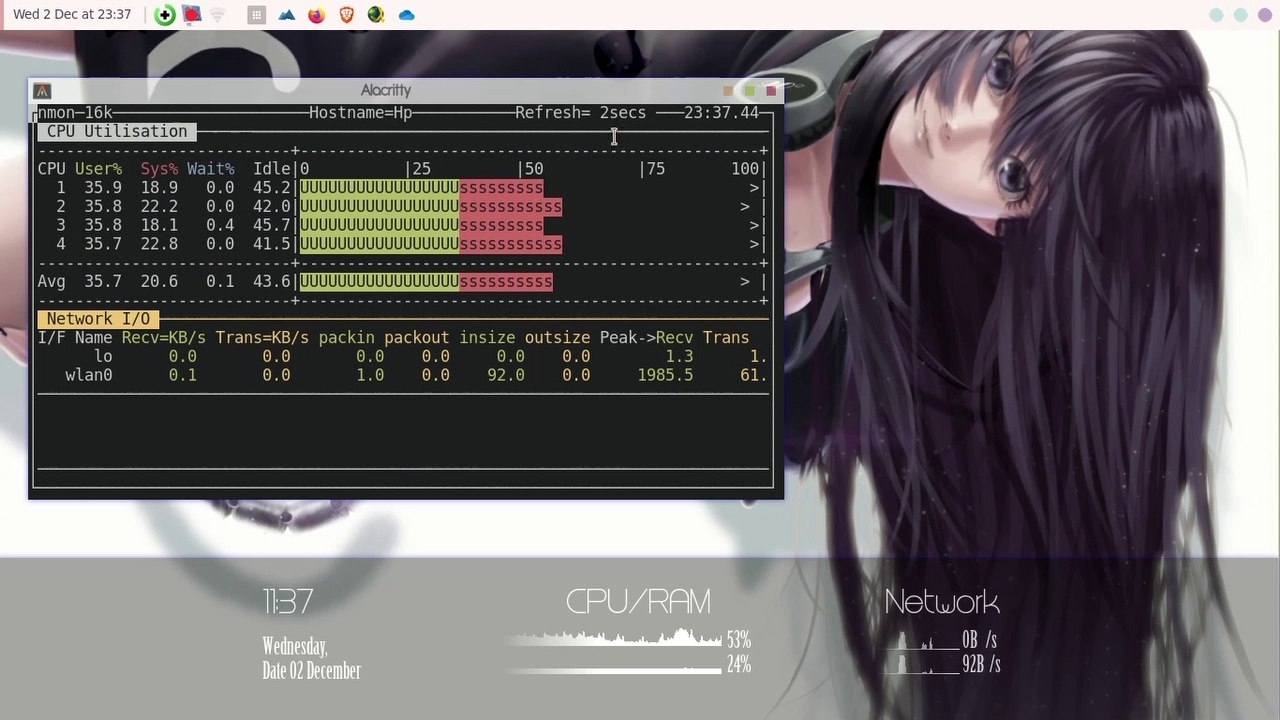Click the lo interface name
The height and width of the screenshot is (720, 1280).
103,357
